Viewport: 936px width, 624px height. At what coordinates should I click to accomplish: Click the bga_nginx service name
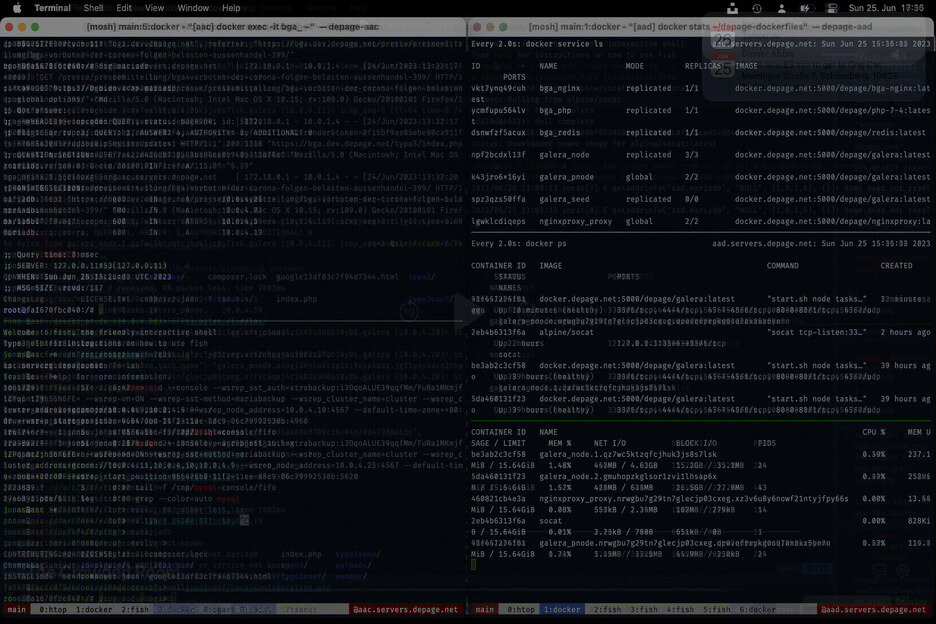click(559, 88)
